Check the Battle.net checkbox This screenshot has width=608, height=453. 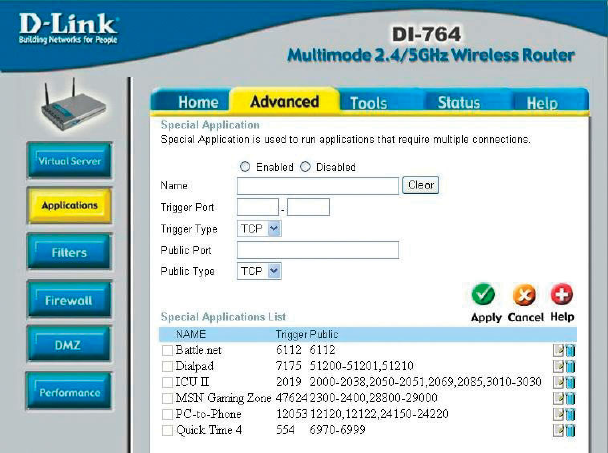167,350
